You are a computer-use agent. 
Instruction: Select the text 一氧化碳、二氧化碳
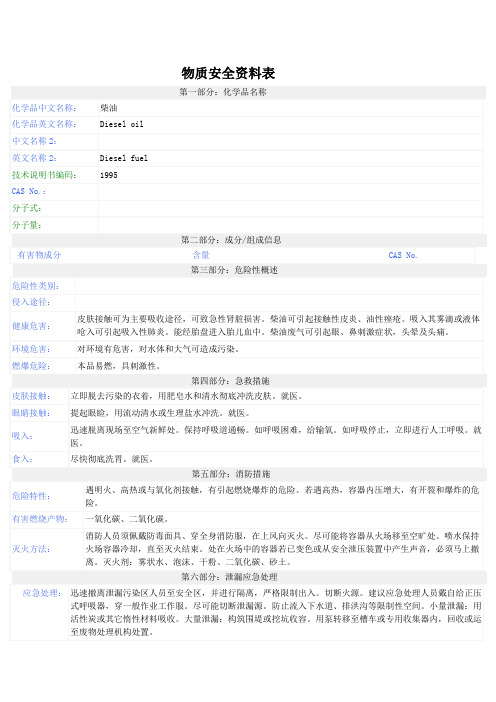(x=127, y=519)
